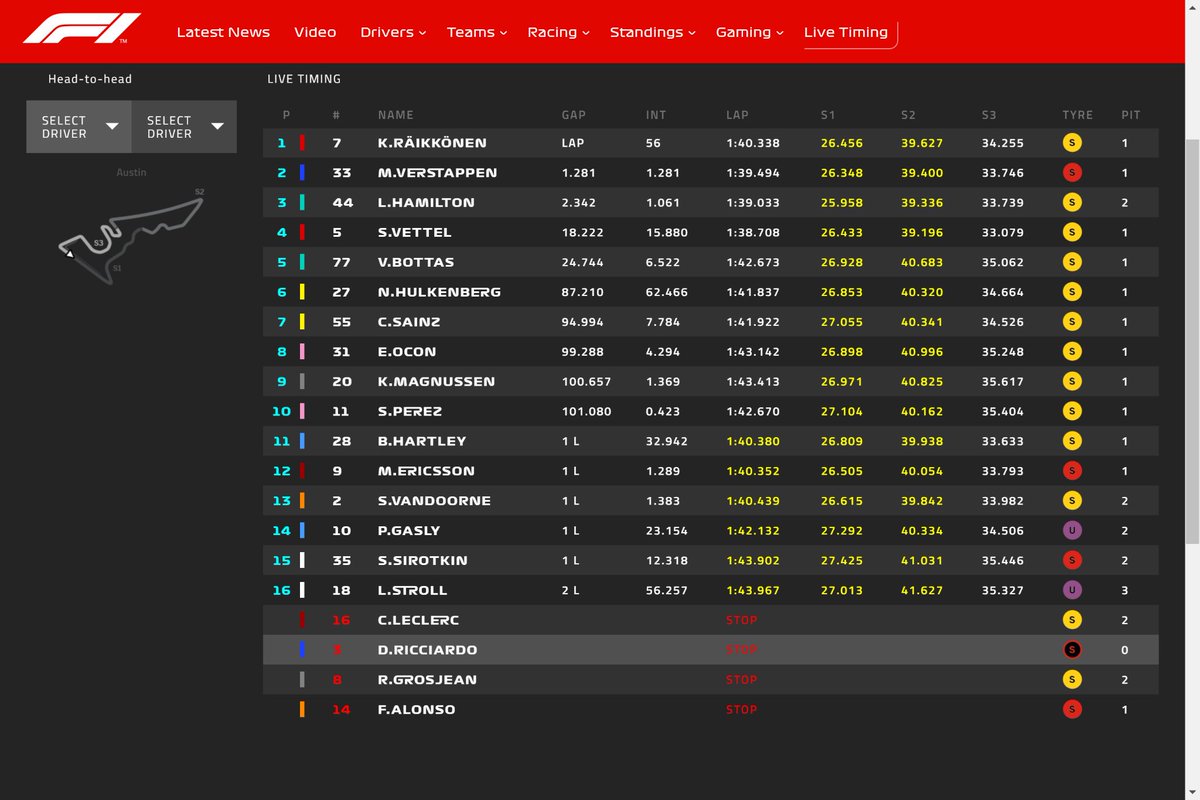Click Verstappen's blue team color bar
The width and height of the screenshot is (1200, 800).
point(302,173)
